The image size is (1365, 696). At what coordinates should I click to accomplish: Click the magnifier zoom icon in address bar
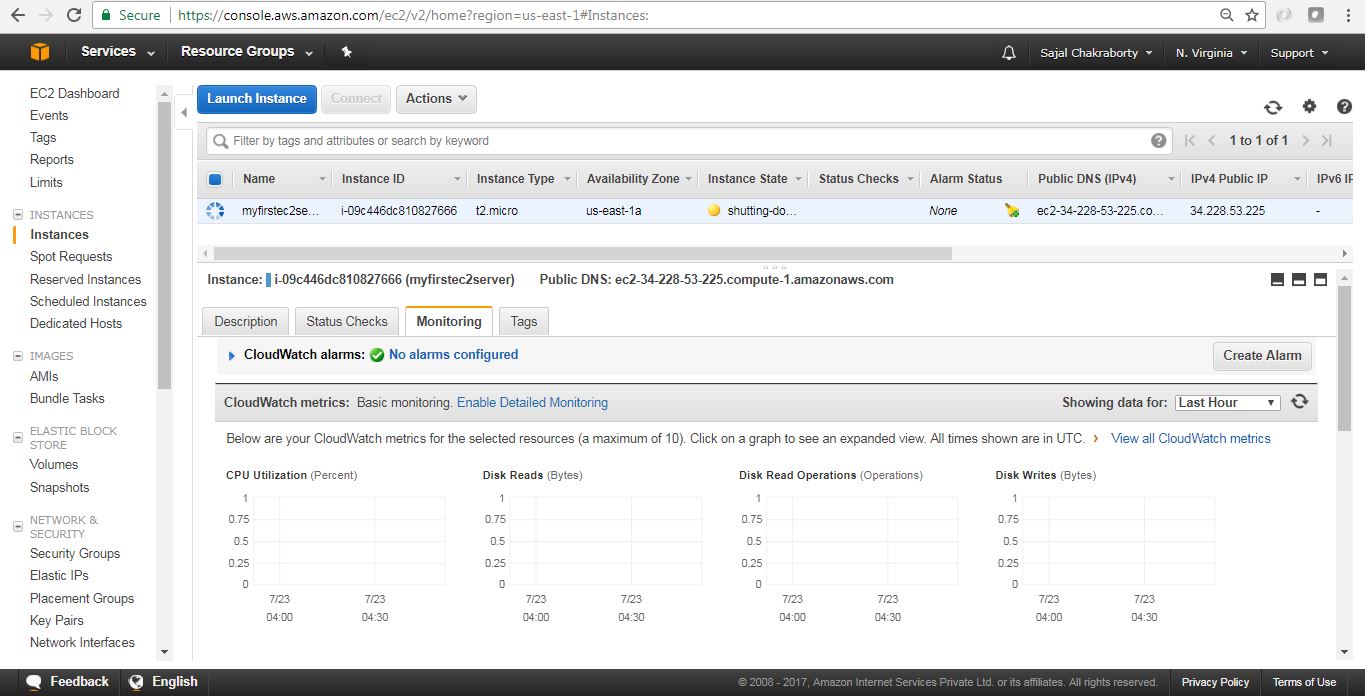click(1227, 15)
